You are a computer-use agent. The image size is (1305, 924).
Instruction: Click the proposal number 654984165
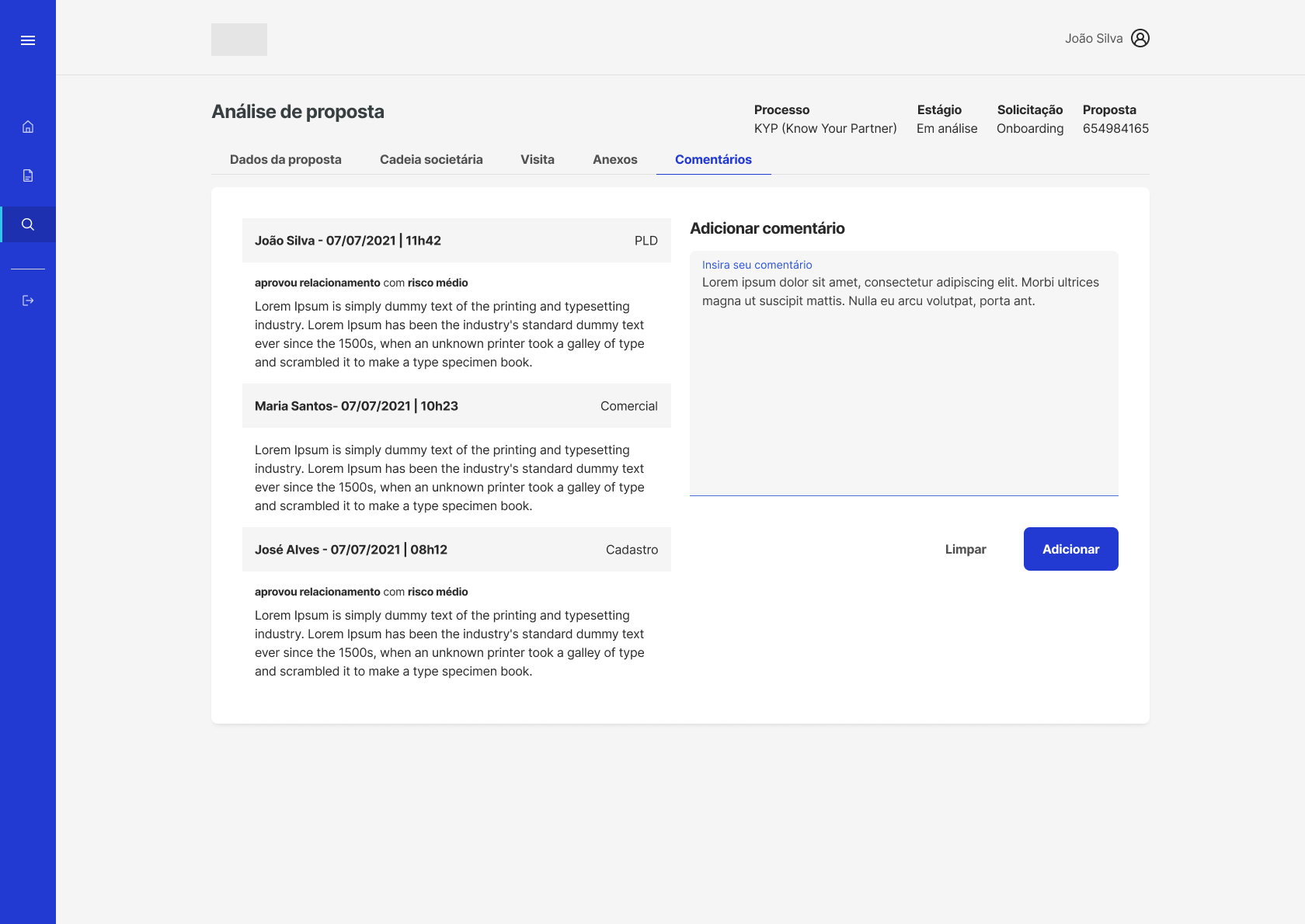tap(1115, 129)
